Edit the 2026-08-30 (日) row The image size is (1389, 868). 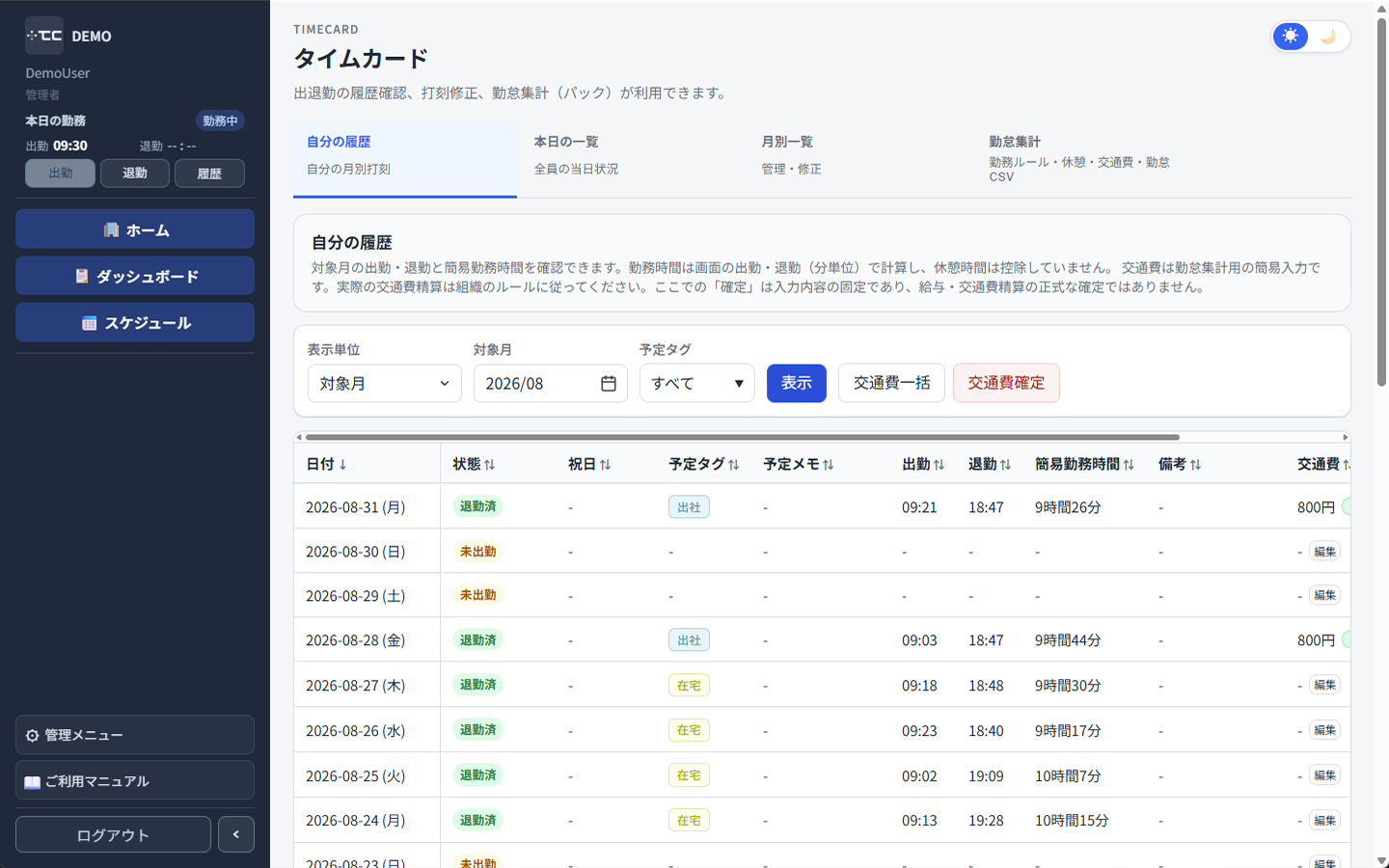[x=1324, y=552]
